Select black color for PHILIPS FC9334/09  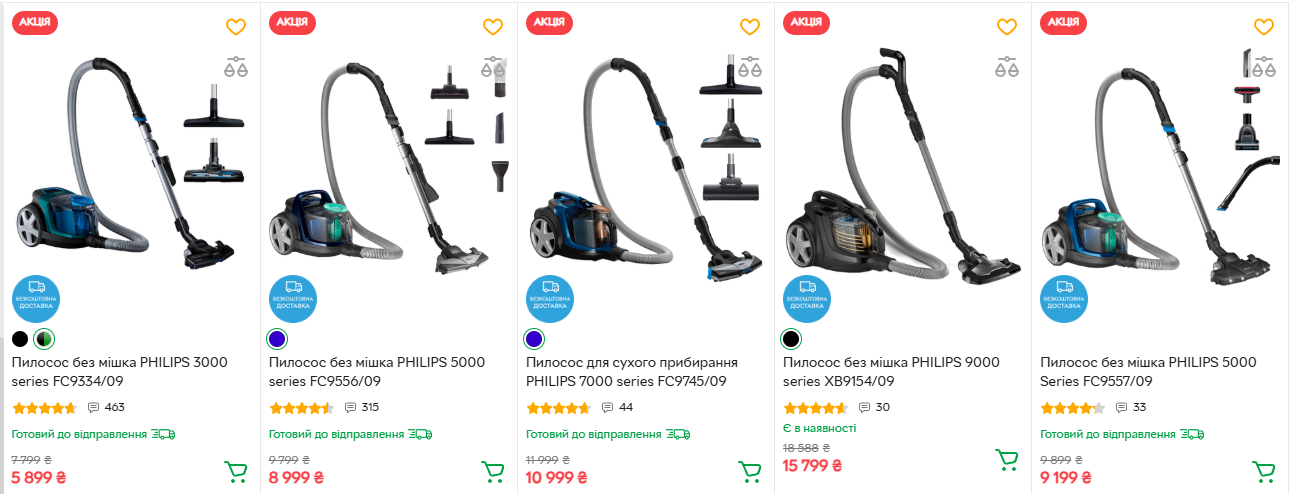pyautogui.click(x=20, y=339)
